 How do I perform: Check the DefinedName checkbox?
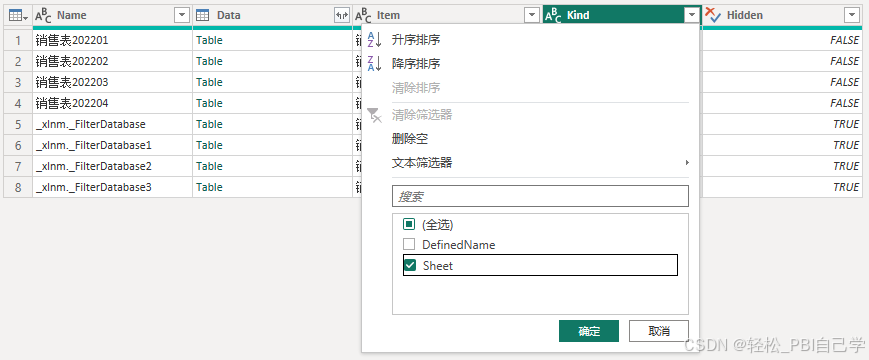pos(409,244)
